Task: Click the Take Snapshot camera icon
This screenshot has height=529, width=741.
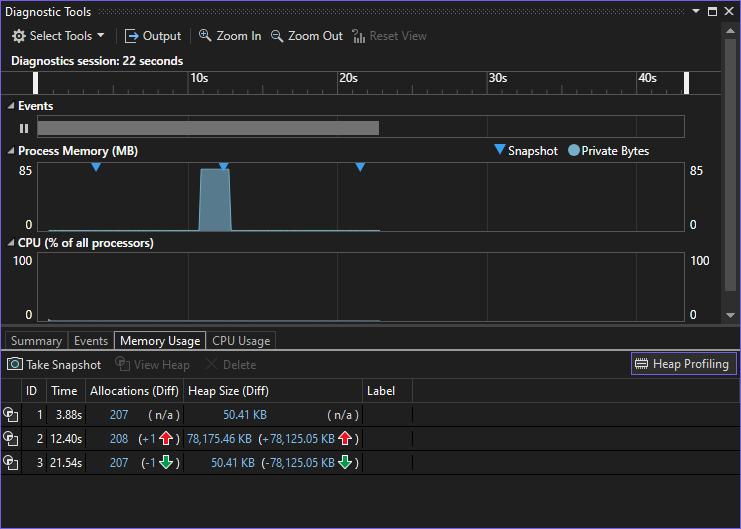Action: click(x=15, y=364)
